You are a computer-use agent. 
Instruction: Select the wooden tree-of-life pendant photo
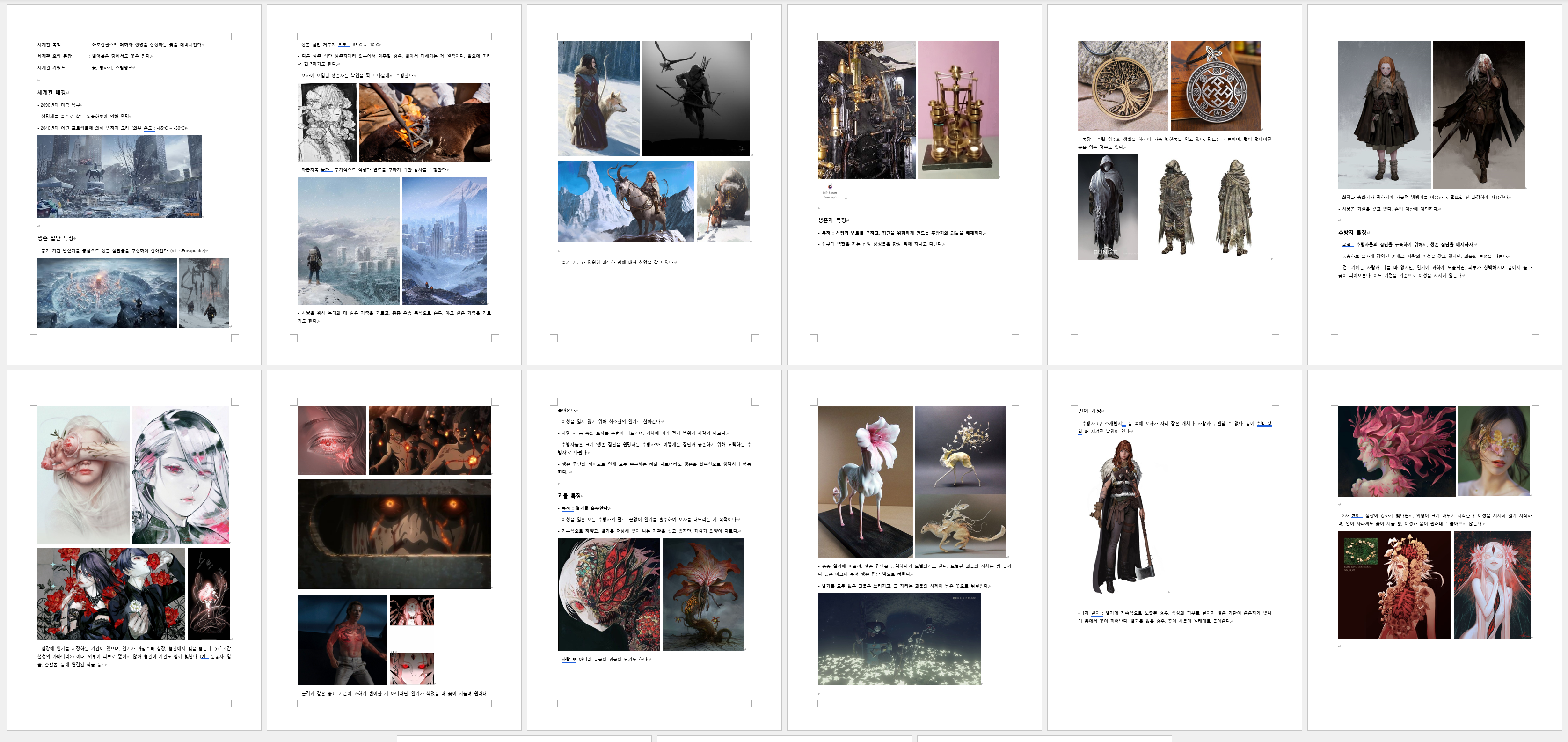tap(1123, 86)
